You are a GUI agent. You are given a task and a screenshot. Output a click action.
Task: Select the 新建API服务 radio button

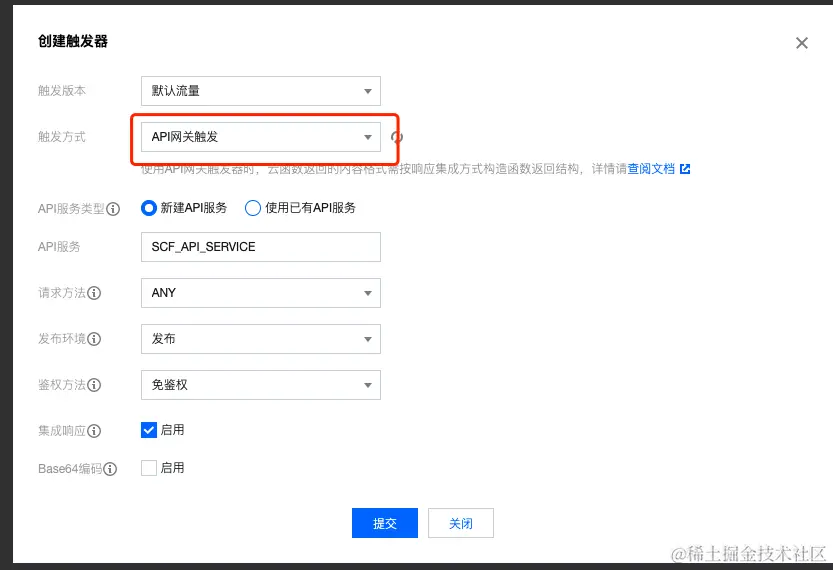pyautogui.click(x=149, y=208)
